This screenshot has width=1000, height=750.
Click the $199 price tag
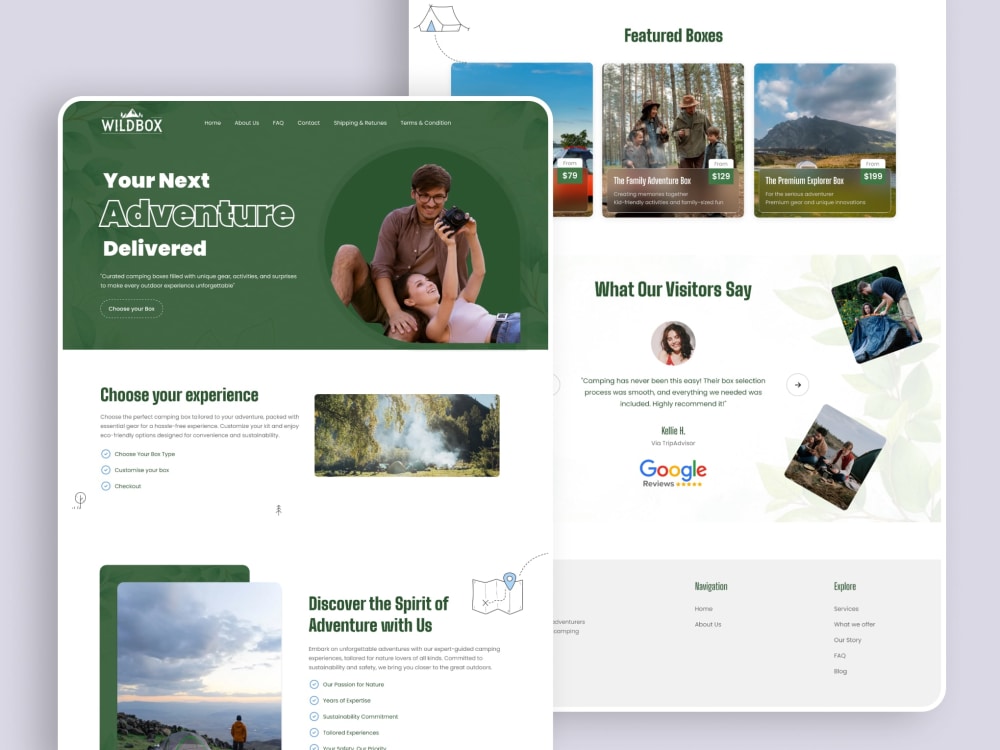click(872, 176)
